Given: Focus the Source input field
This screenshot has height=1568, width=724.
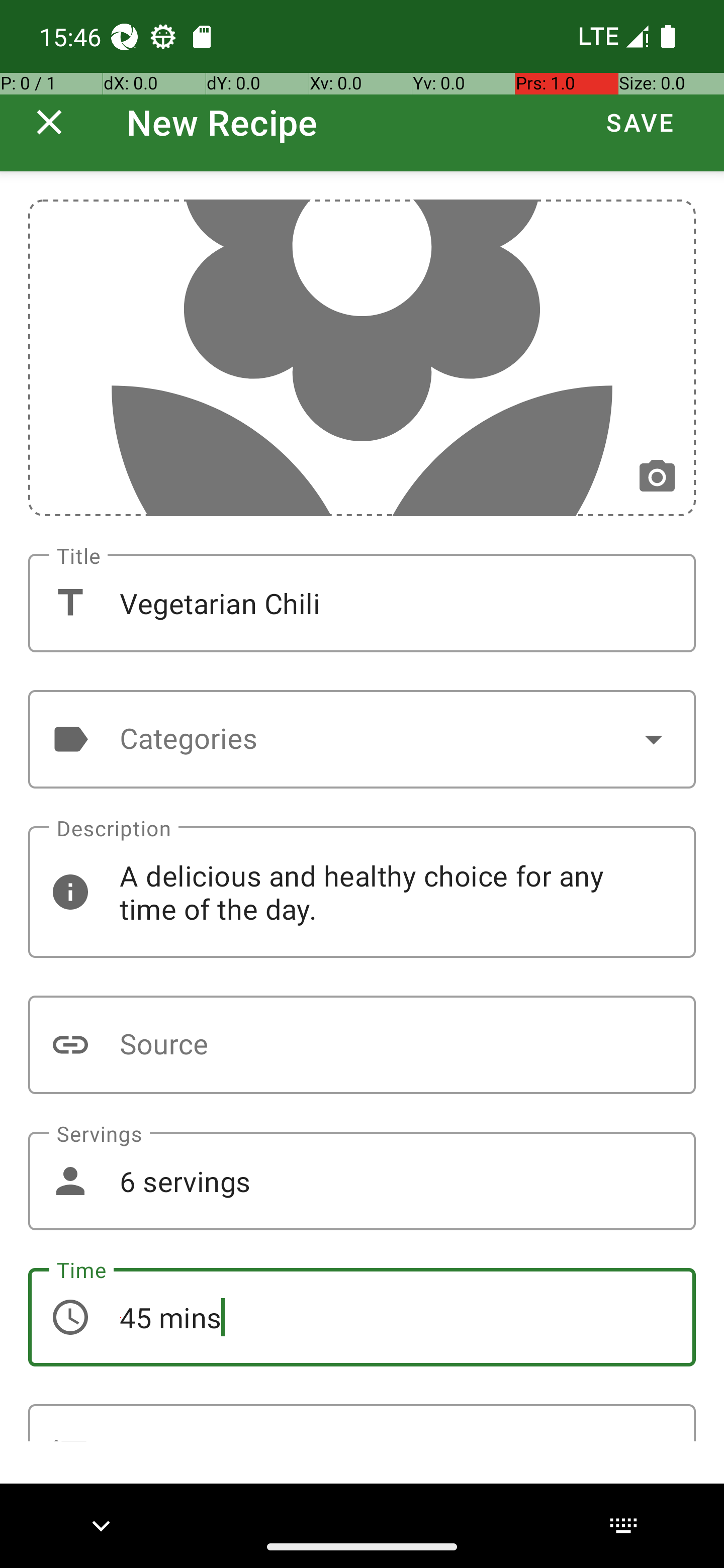Looking at the screenshot, I should click(361, 1045).
